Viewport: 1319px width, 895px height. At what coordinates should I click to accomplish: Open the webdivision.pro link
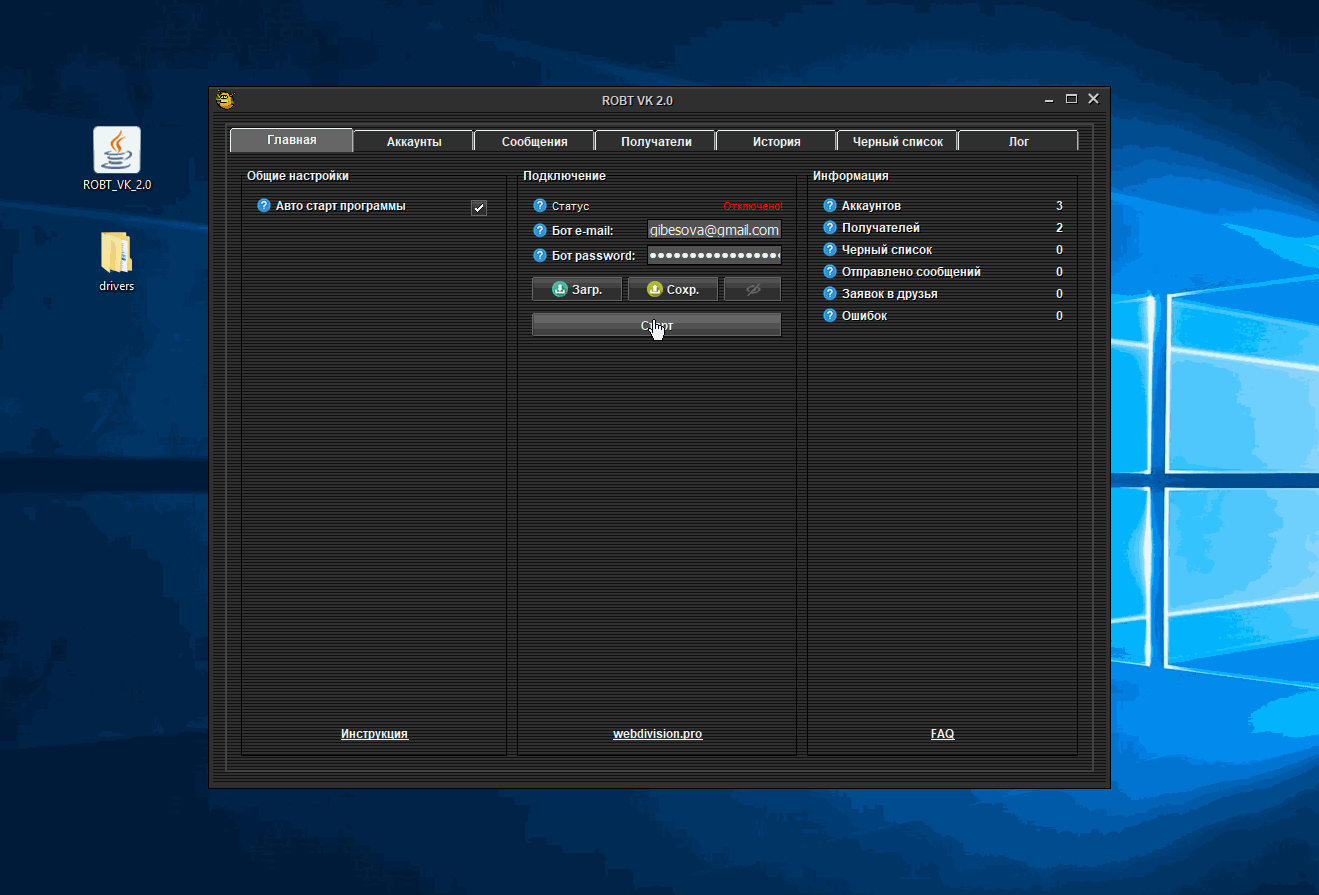657,734
